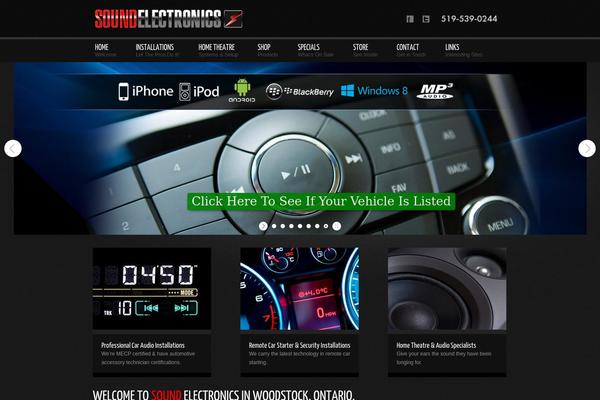This screenshot has height=400, width=600.
Task: Click the 'MECP certified' description text
Action: pos(148,358)
